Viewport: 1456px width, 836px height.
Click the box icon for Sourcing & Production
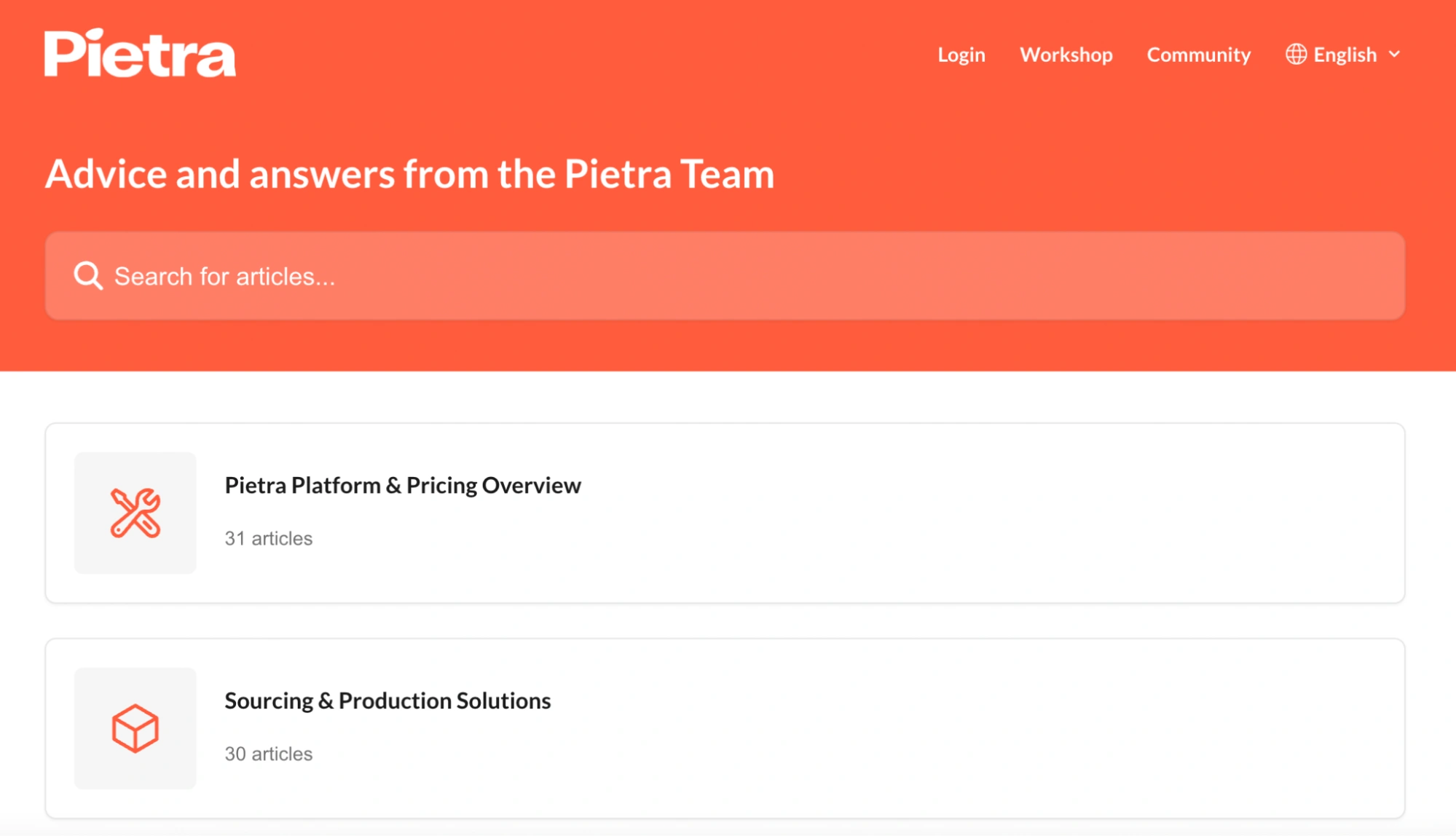pyautogui.click(x=135, y=728)
